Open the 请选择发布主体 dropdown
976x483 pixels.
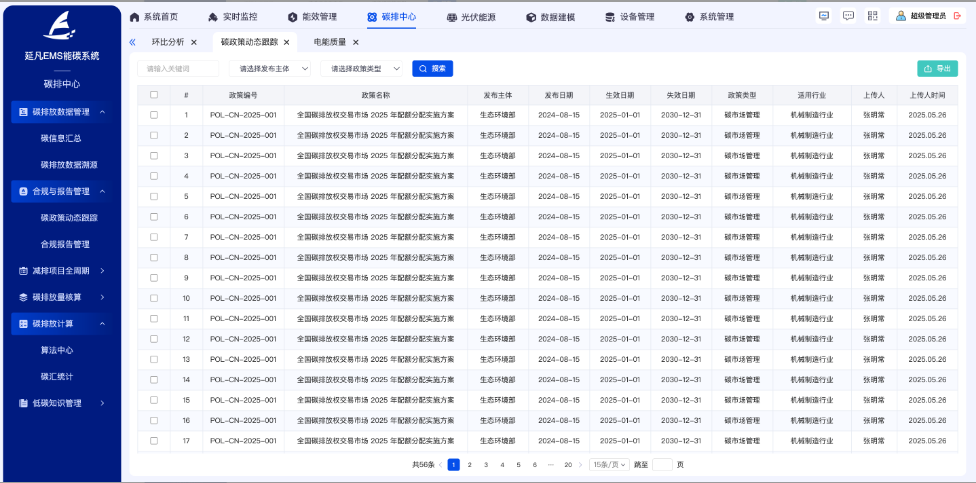coord(269,69)
